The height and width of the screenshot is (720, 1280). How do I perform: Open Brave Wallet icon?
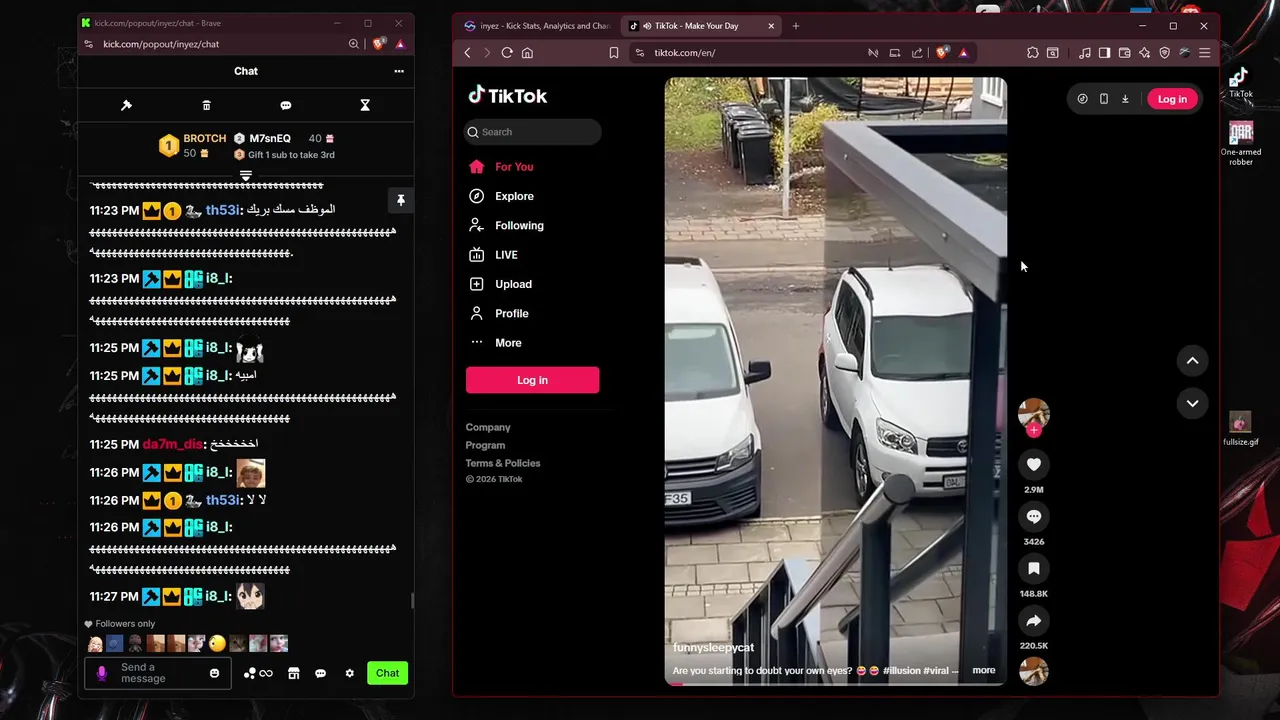(1124, 53)
